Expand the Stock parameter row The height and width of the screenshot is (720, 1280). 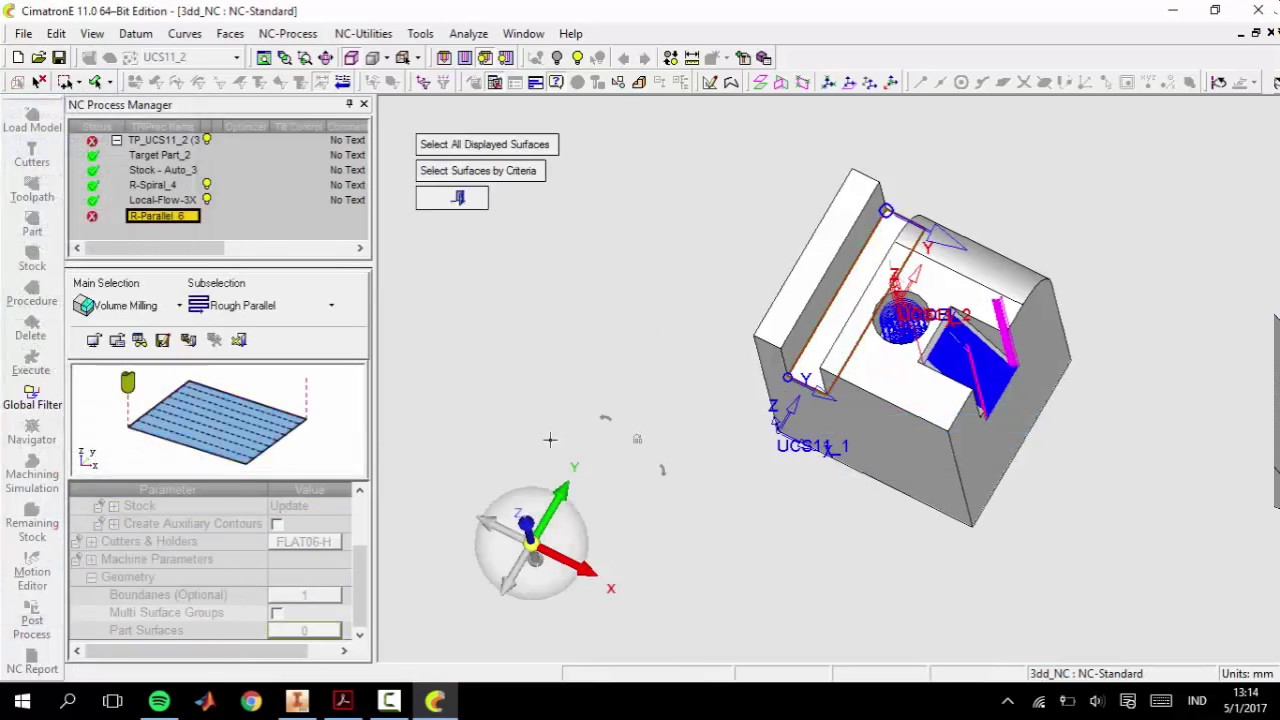click(x=114, y=506)
